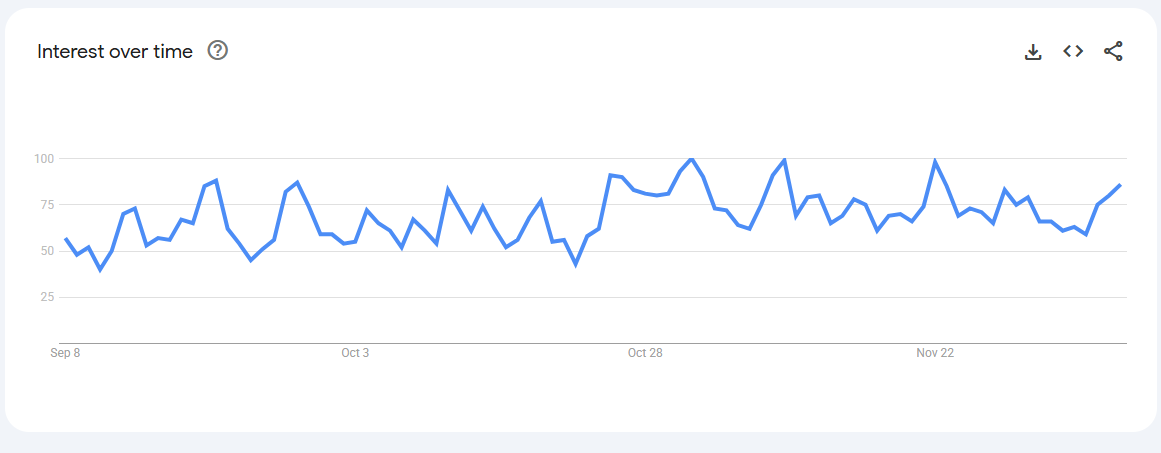
Task: Click the "Interest over time" heading
Action: click(x=115, y=52)
